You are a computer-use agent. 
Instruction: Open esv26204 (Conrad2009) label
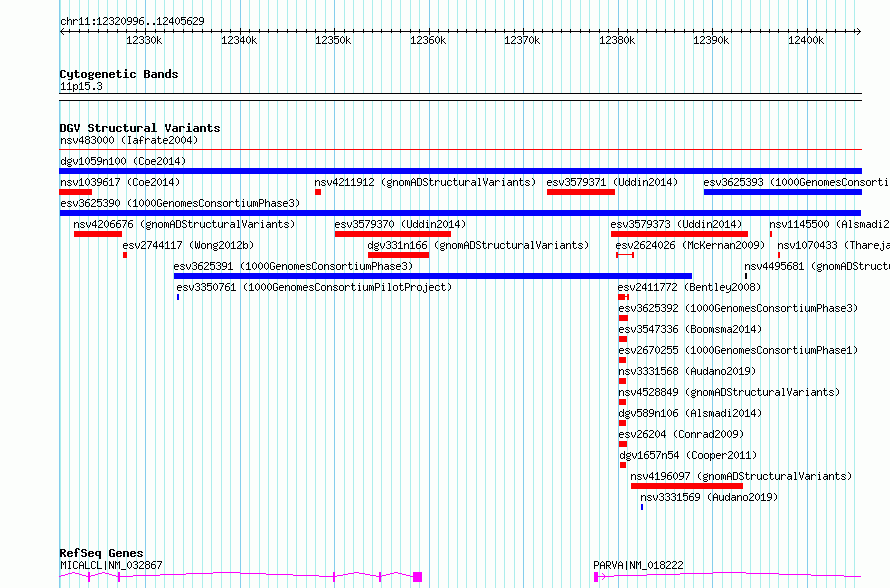click(x=681, y=434)
